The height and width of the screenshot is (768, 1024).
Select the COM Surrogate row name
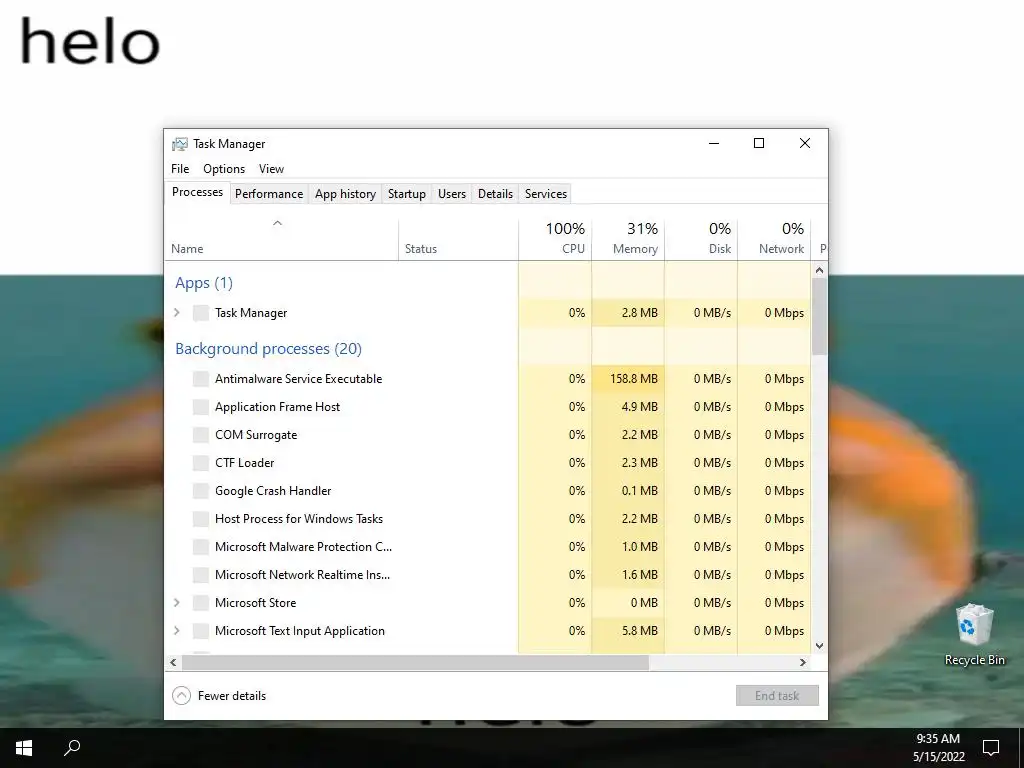[256, 435]
